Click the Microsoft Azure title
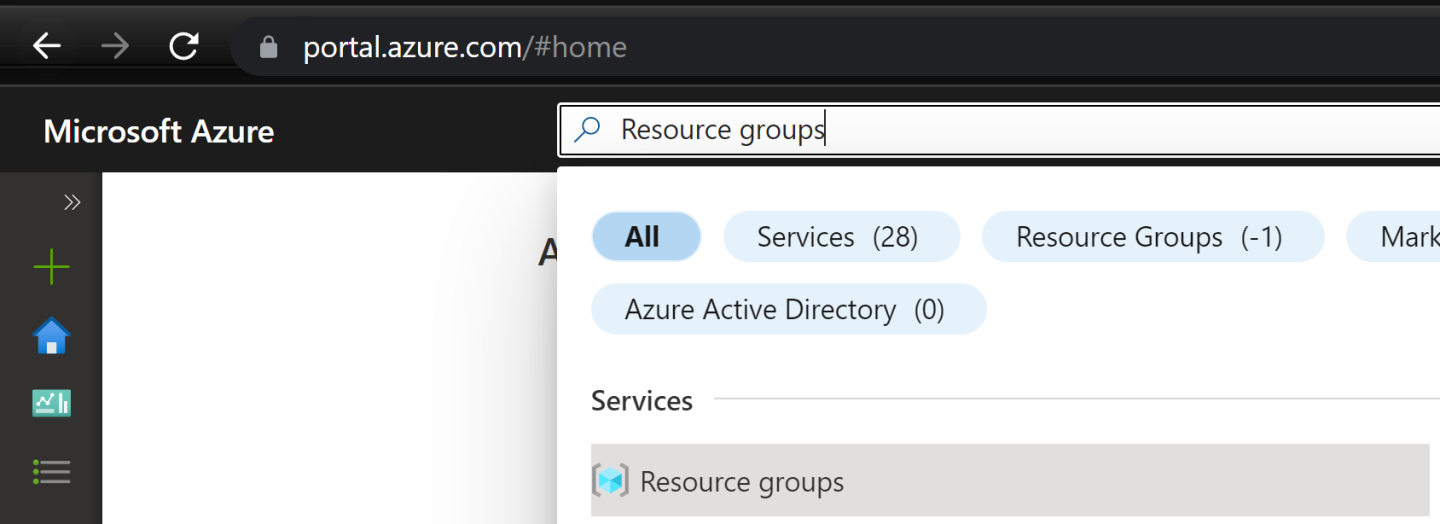The width and height of the screenshot is (1440, 524). 158,131
